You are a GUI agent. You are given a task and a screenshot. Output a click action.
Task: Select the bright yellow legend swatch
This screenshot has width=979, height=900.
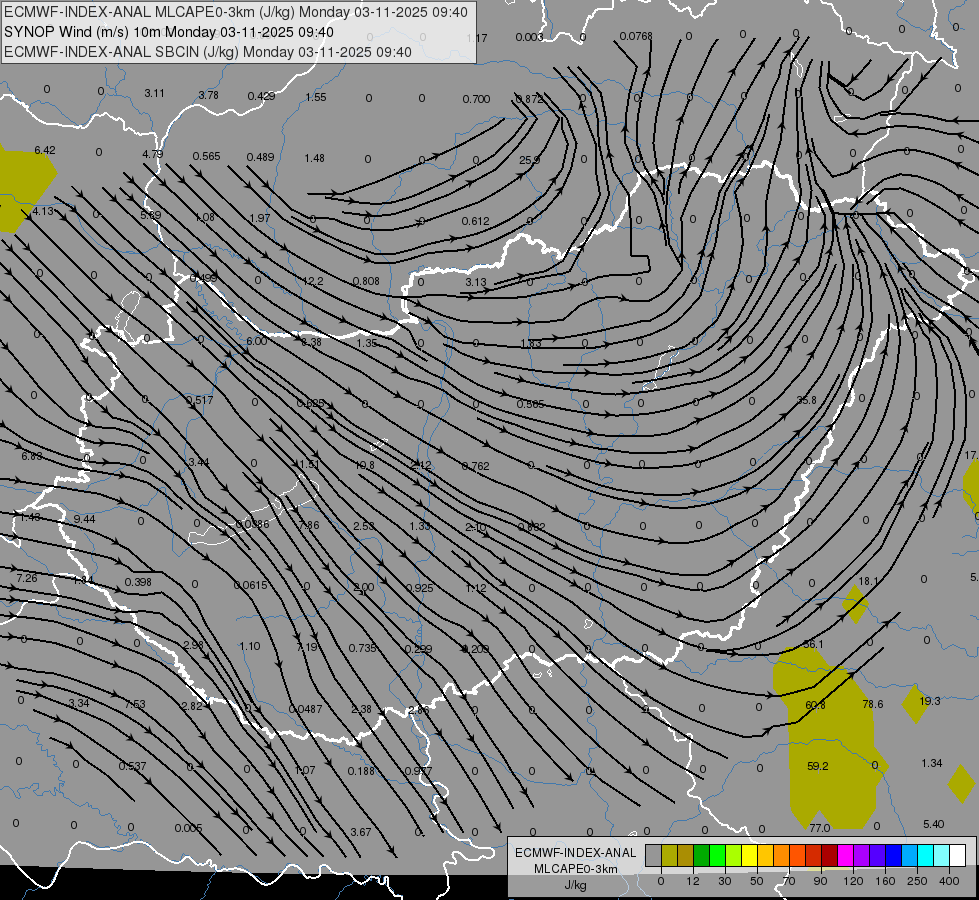point(749,855)
